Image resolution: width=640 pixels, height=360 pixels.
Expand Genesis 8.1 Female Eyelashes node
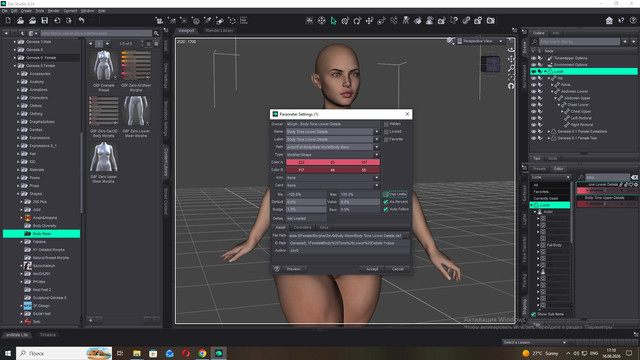[x=549, y=131]
